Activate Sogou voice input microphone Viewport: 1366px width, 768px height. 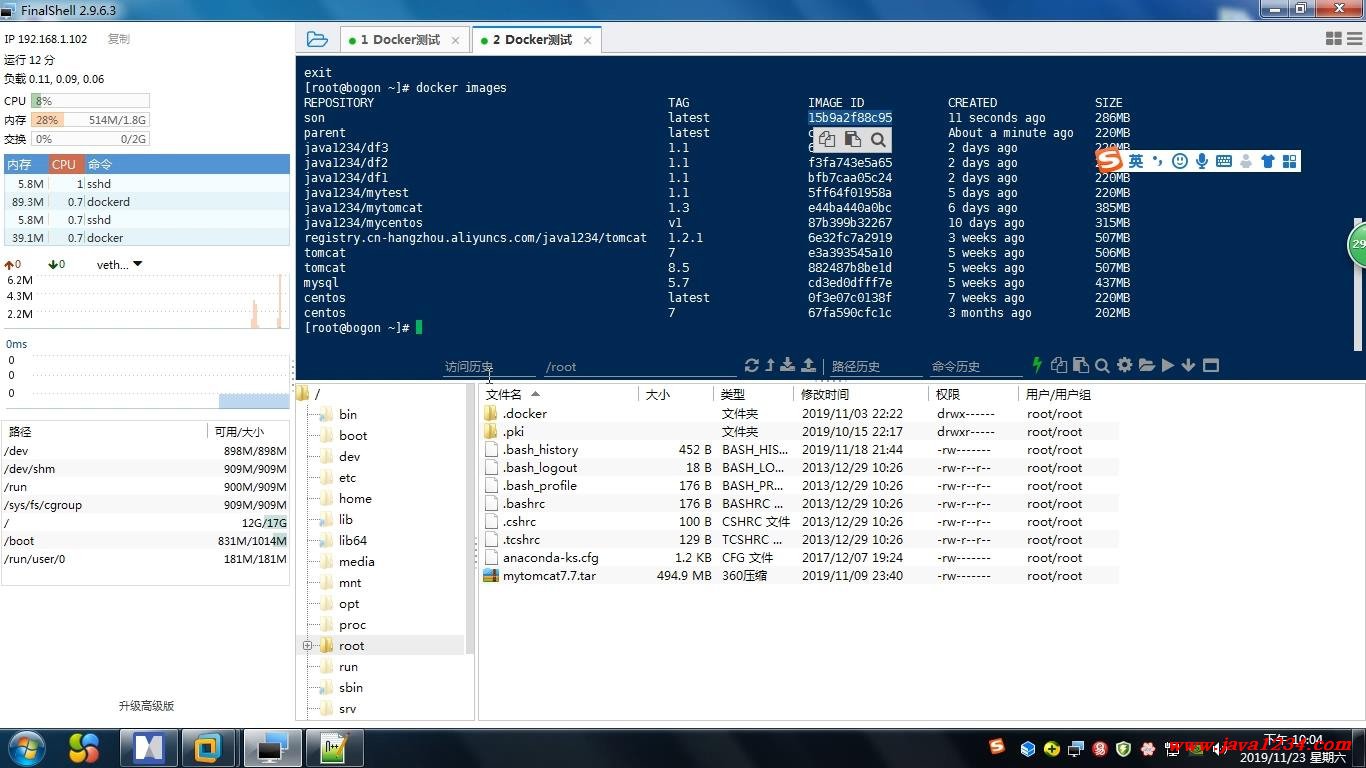(x=1202, y=161)
